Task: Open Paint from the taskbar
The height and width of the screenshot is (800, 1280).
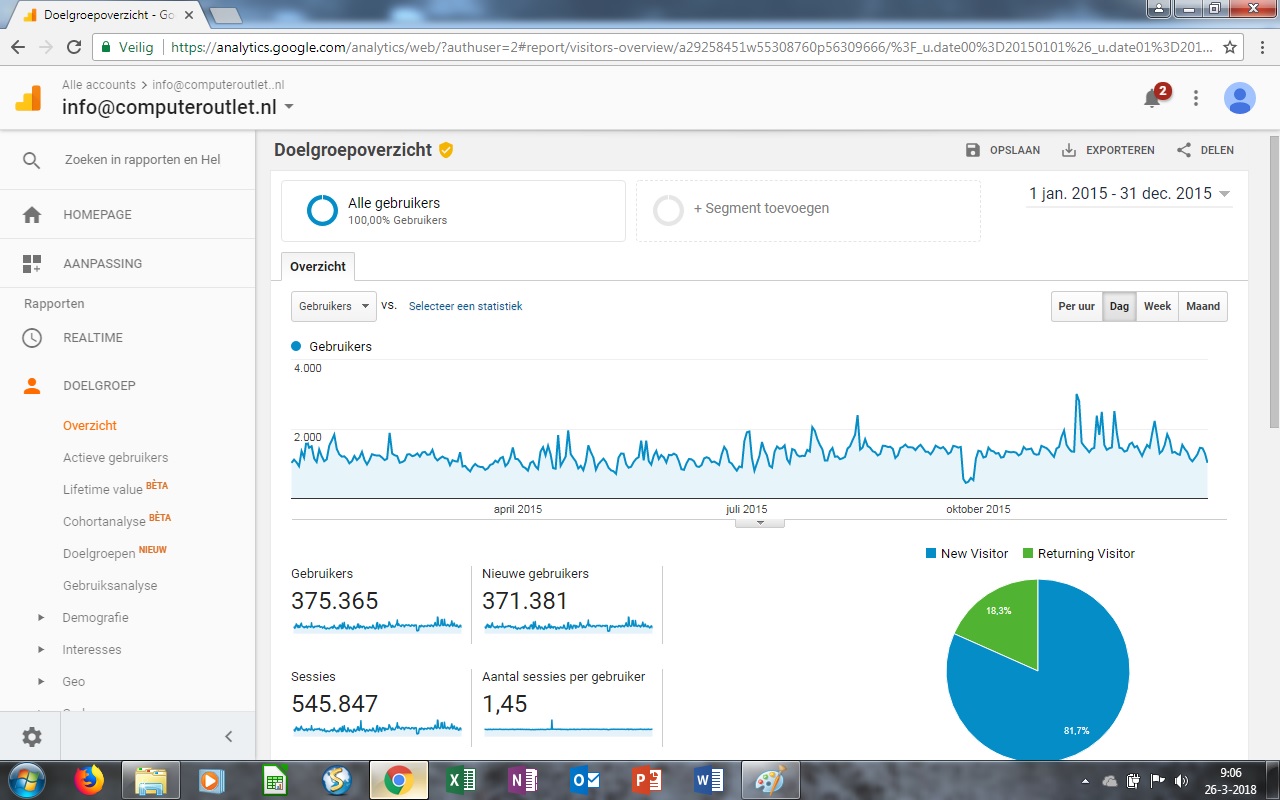Action: [770, 780]
